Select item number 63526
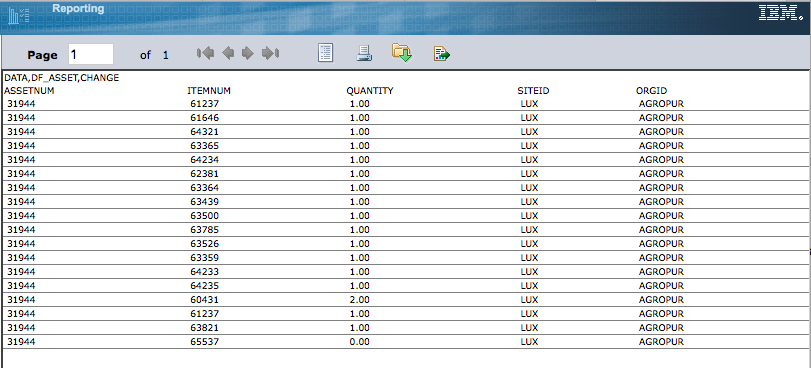This screenshot has width=811, height=368. pyautogui.click(x=205, y=243)
